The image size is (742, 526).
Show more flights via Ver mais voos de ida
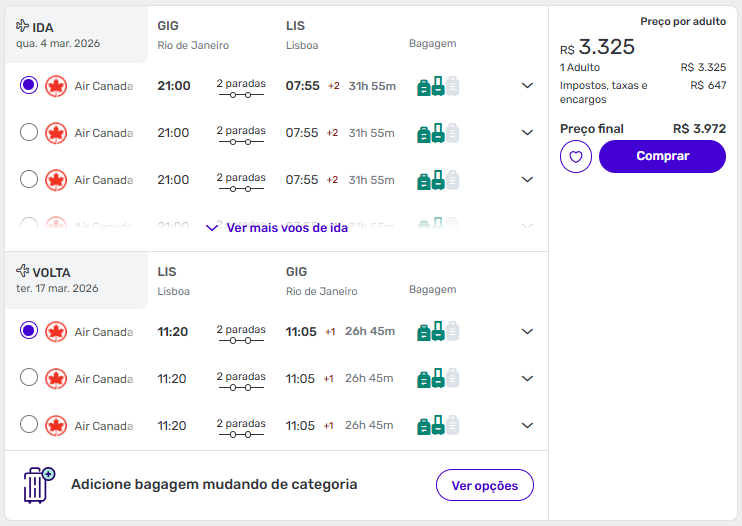coord(277,228)
